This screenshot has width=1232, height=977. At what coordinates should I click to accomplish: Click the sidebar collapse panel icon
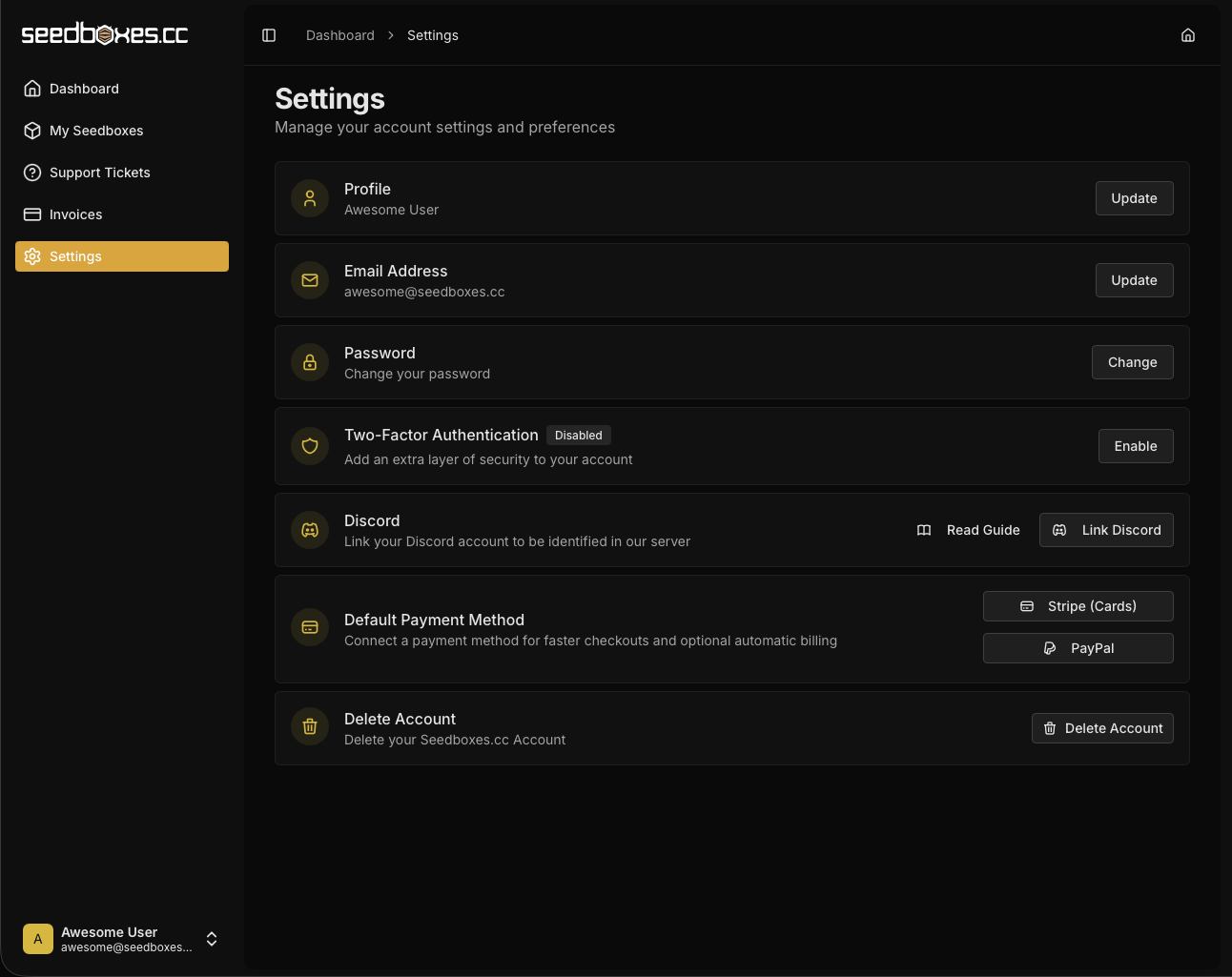click(269, 34)
